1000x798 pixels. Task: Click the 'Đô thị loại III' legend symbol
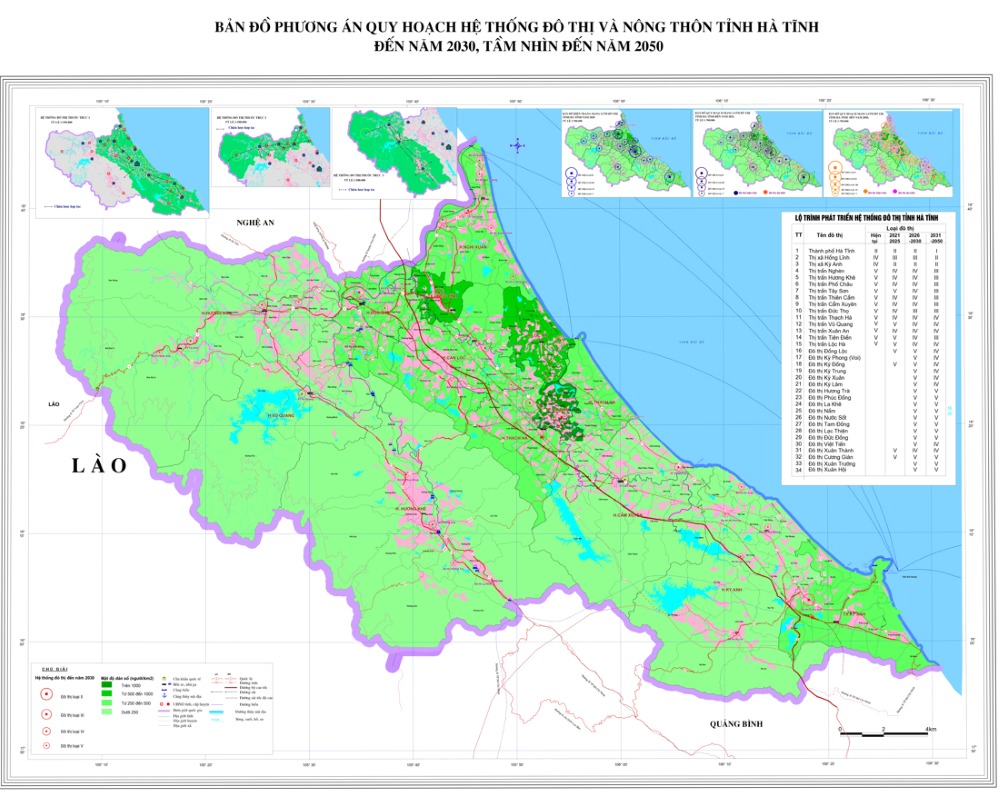point(47,714)
